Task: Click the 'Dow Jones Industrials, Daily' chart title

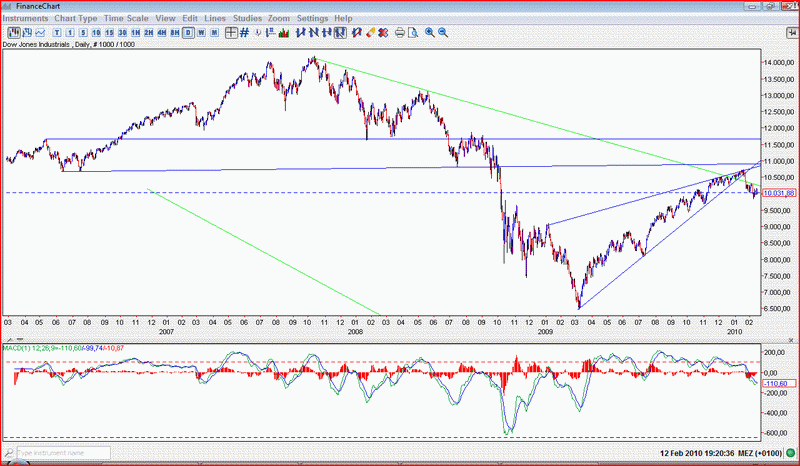Action: tap(69, 44)
